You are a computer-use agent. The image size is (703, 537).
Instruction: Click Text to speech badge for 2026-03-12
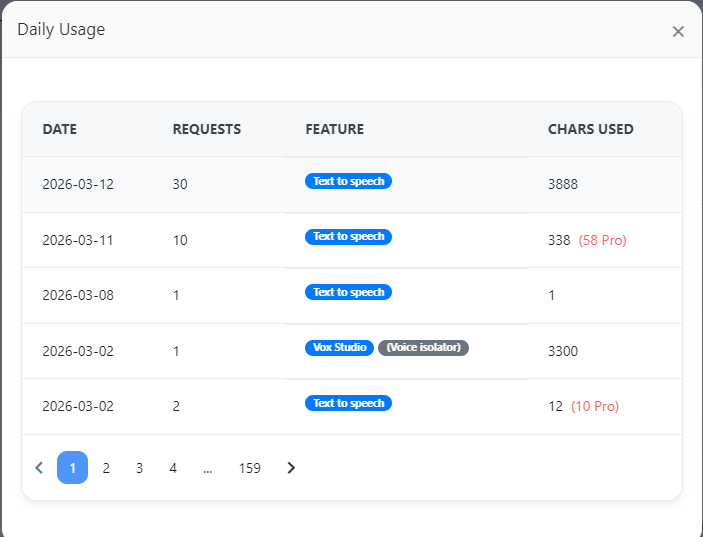point(348,181)
